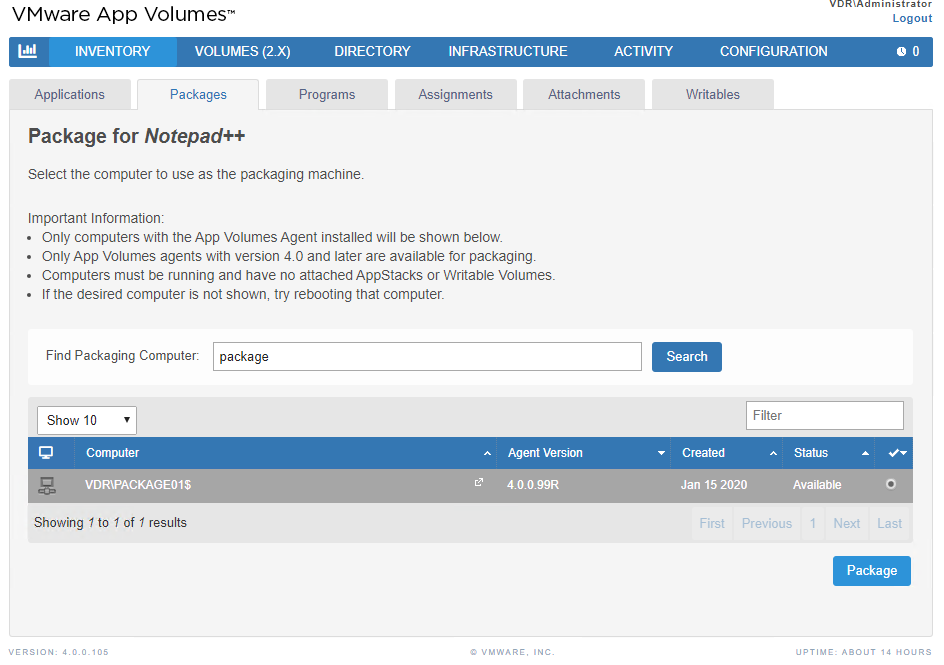Focus the Find Packaging Computer field
The height and width of the screenshot is (665, 944).
pos(427,357)
